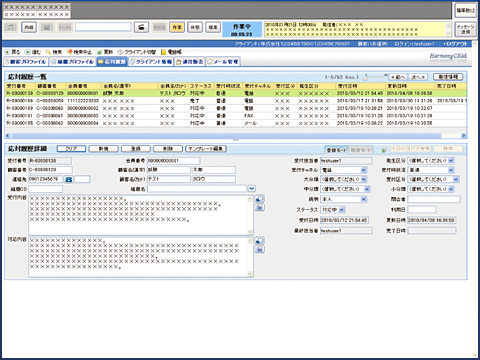
Task: Click the 内線 (extension) button
Action: click(x=29, y=27)
